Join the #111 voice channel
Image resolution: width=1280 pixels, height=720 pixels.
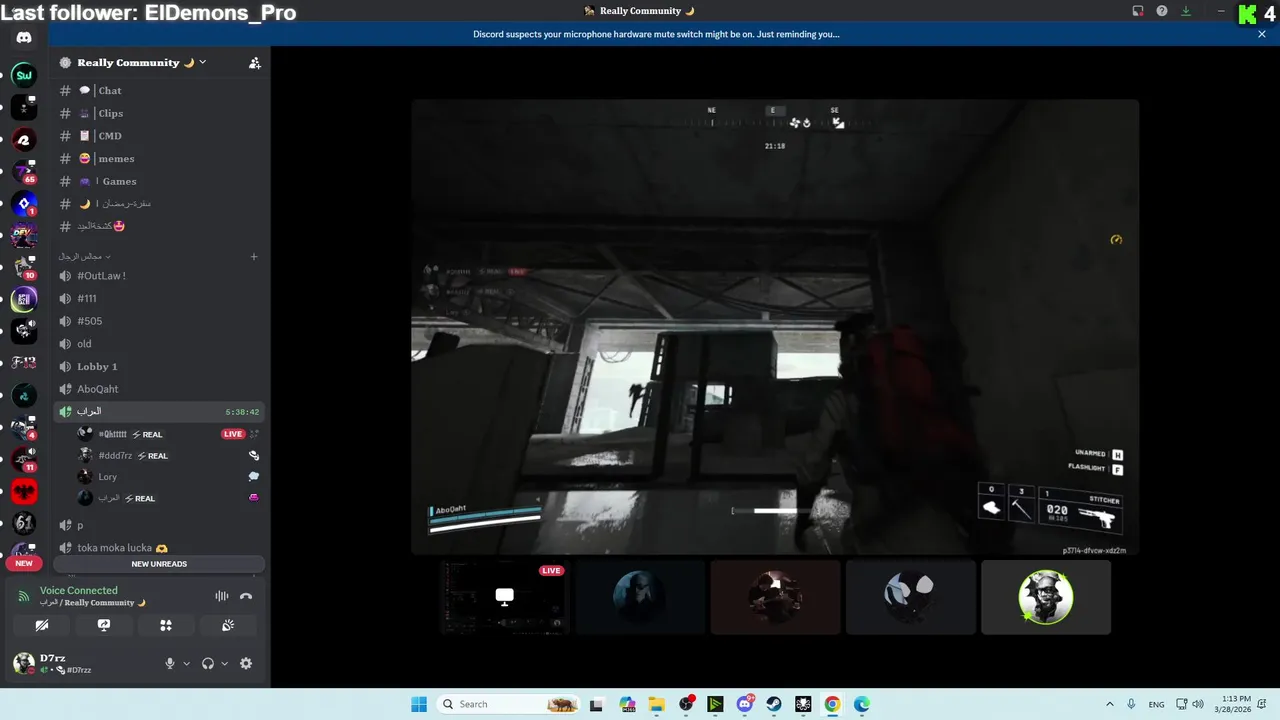(x=160, y=298)
